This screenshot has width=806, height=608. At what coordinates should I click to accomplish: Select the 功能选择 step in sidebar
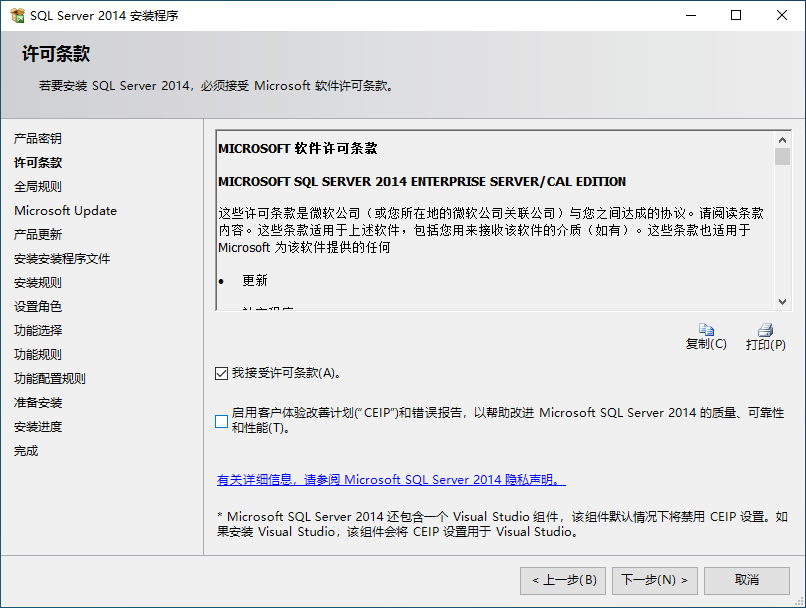pos(38,330)
